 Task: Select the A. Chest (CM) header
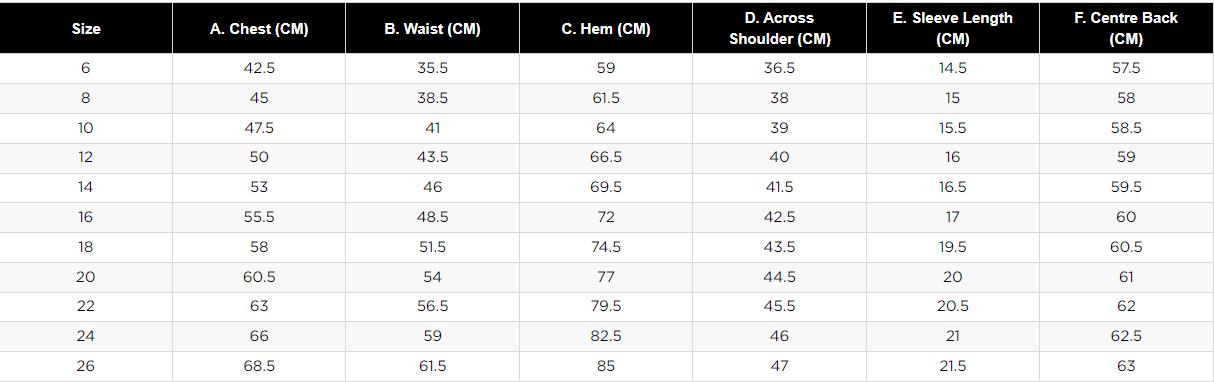259,29
